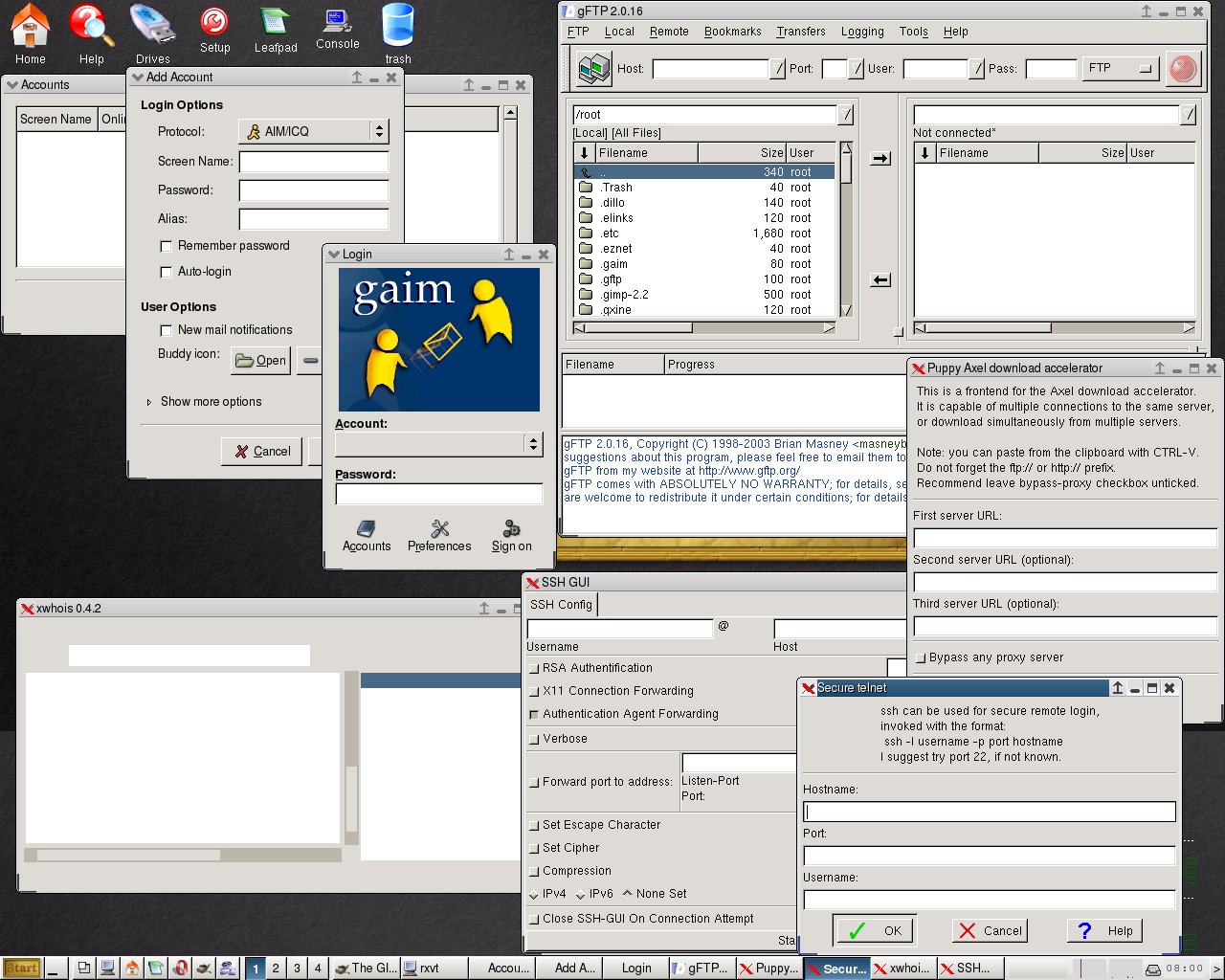The image size is (1225, 980).
Task: Check Bypass any proxy server
Action: pos(921,657)
